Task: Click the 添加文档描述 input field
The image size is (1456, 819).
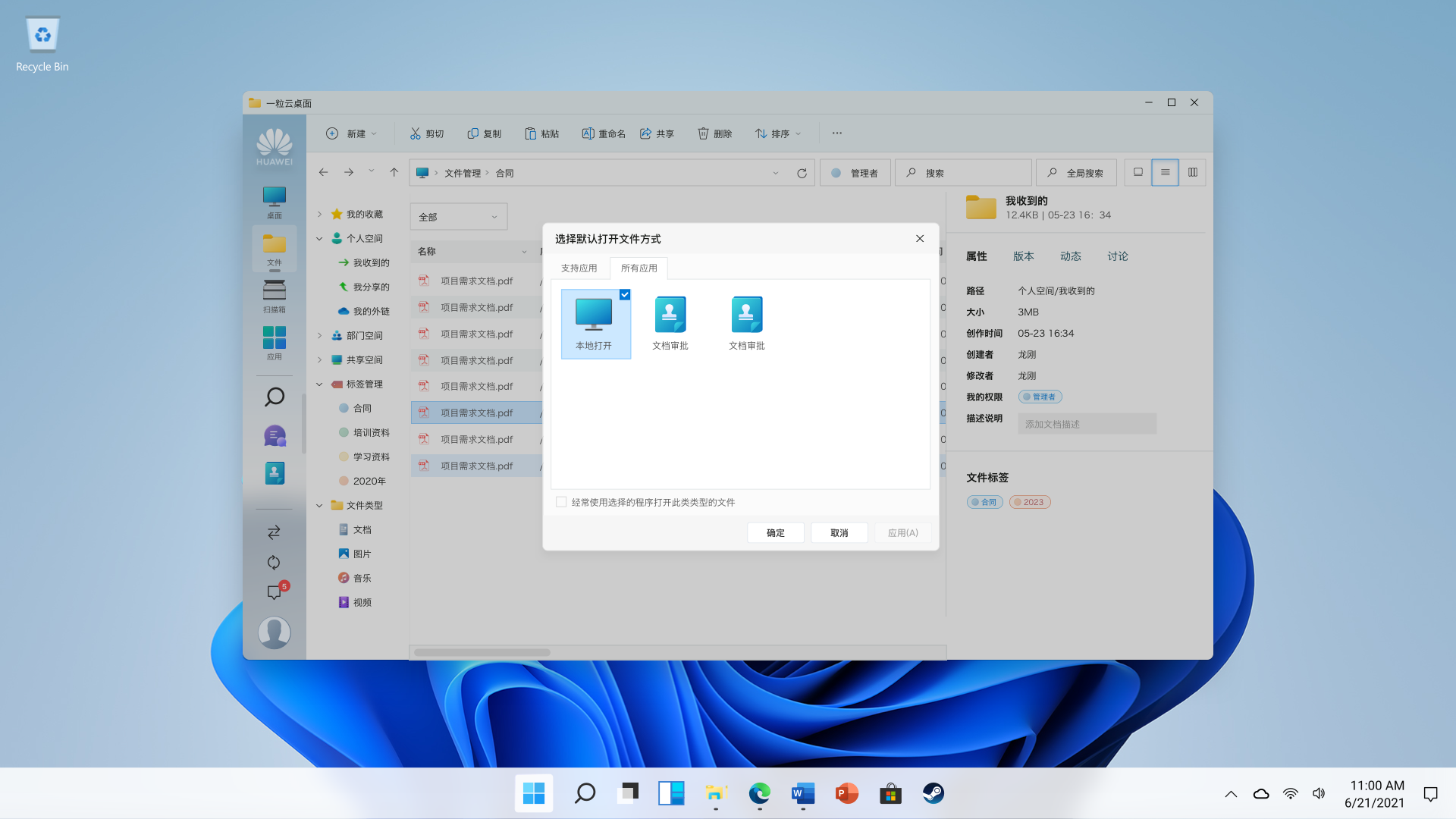Action: click(1086, 424)
